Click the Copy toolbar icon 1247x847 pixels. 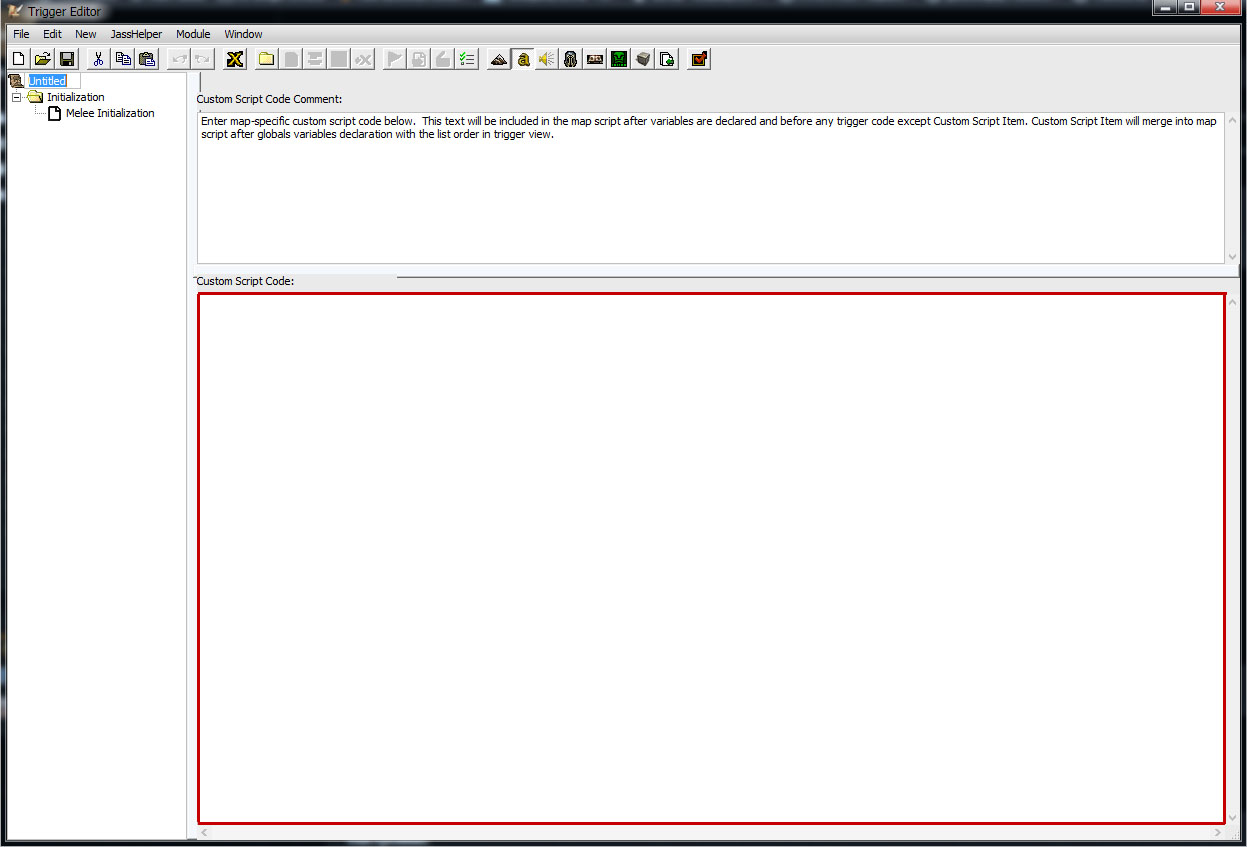tap(122, 59)
